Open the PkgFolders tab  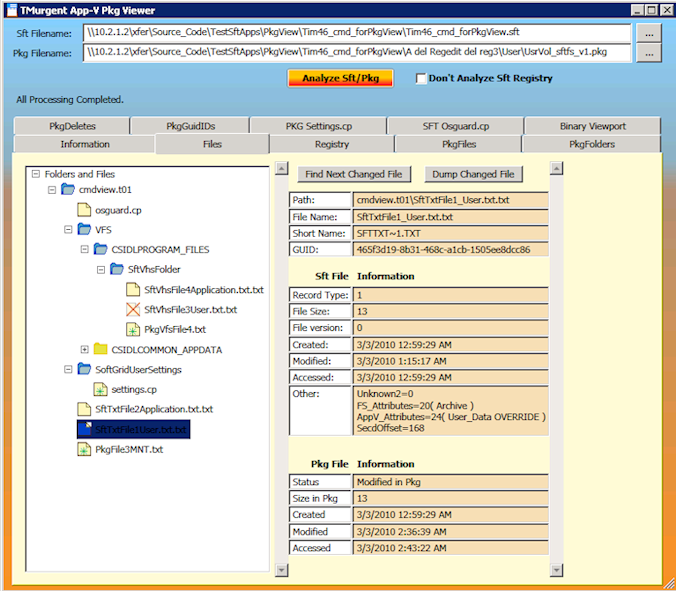592,144
